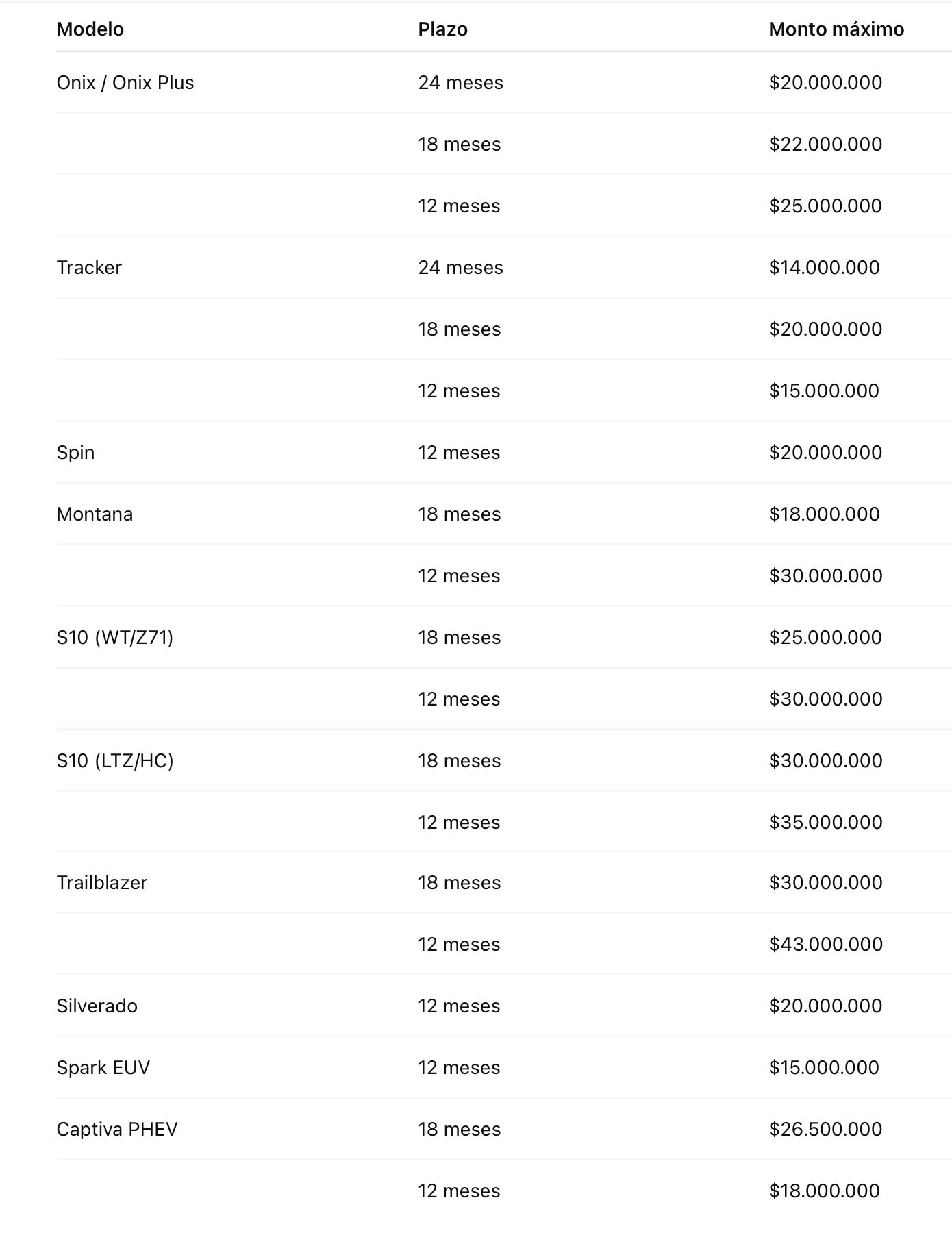Select the $14.000.000 Tracker amount

[x=824, y=268]
